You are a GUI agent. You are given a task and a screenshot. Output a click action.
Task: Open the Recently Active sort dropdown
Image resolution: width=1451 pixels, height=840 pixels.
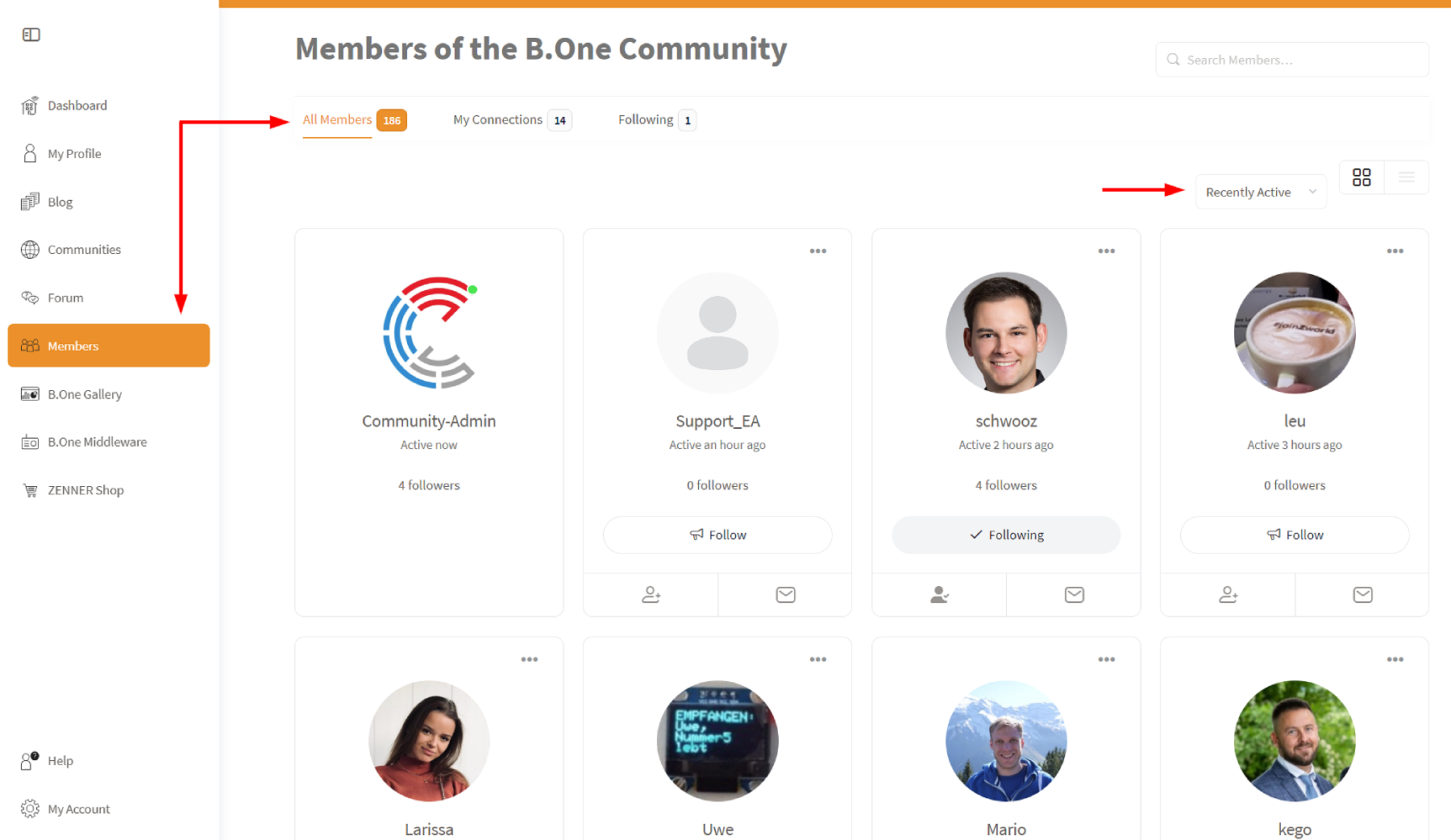pos(1261,192)
